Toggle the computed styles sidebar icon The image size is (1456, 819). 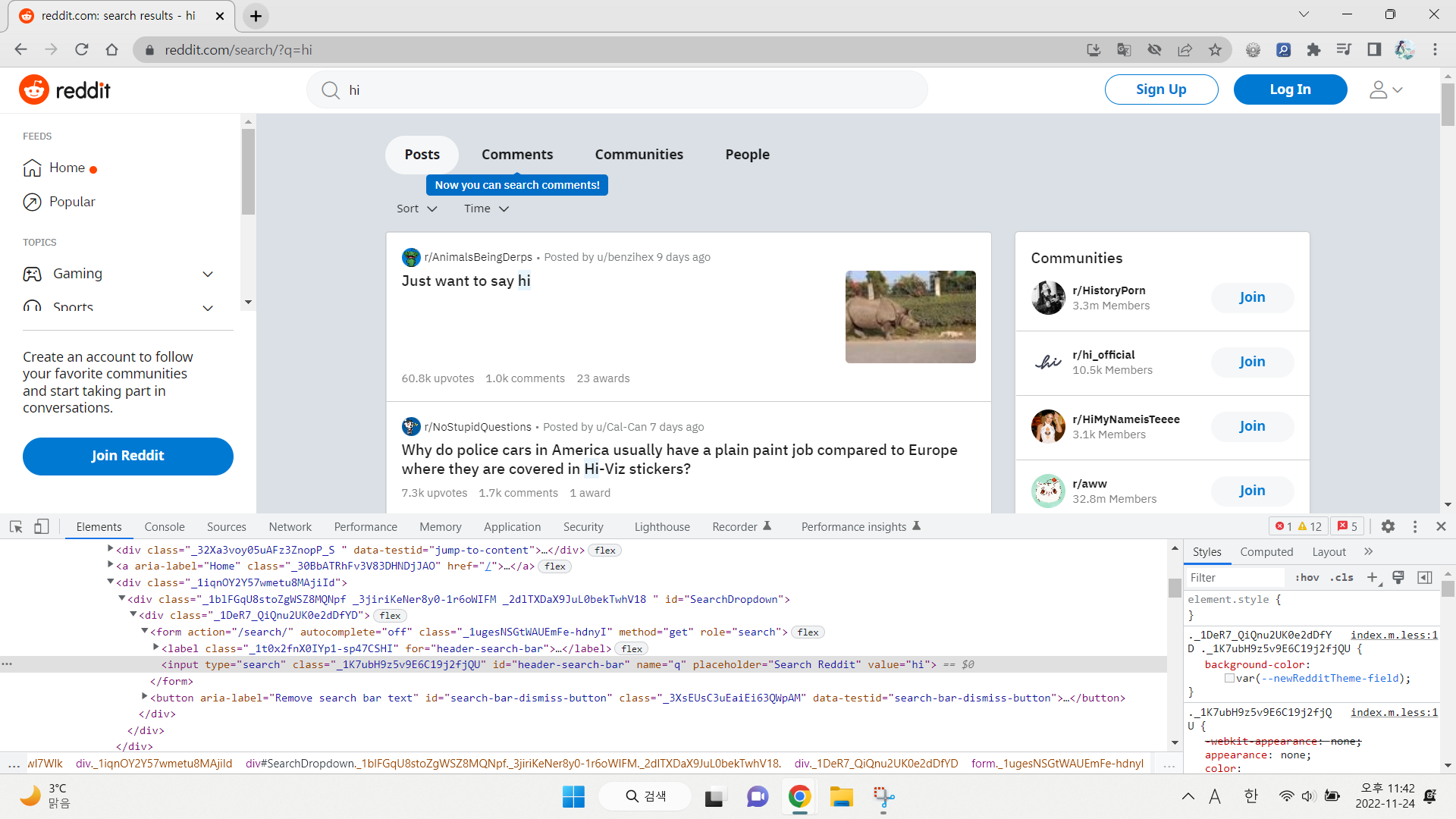point(1425,578)
